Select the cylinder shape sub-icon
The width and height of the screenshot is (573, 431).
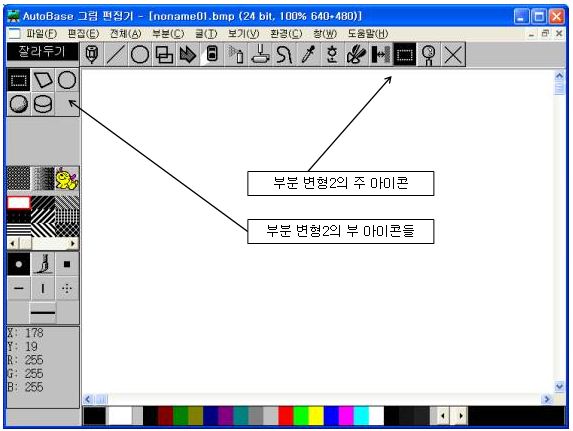[x=43, y=104]
